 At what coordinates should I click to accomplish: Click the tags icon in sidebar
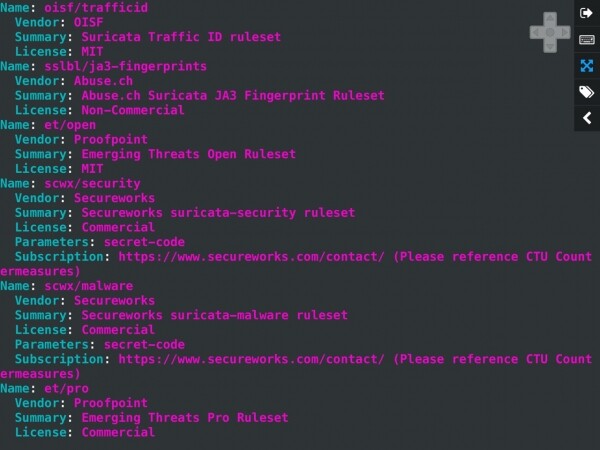tap(586, 92)
